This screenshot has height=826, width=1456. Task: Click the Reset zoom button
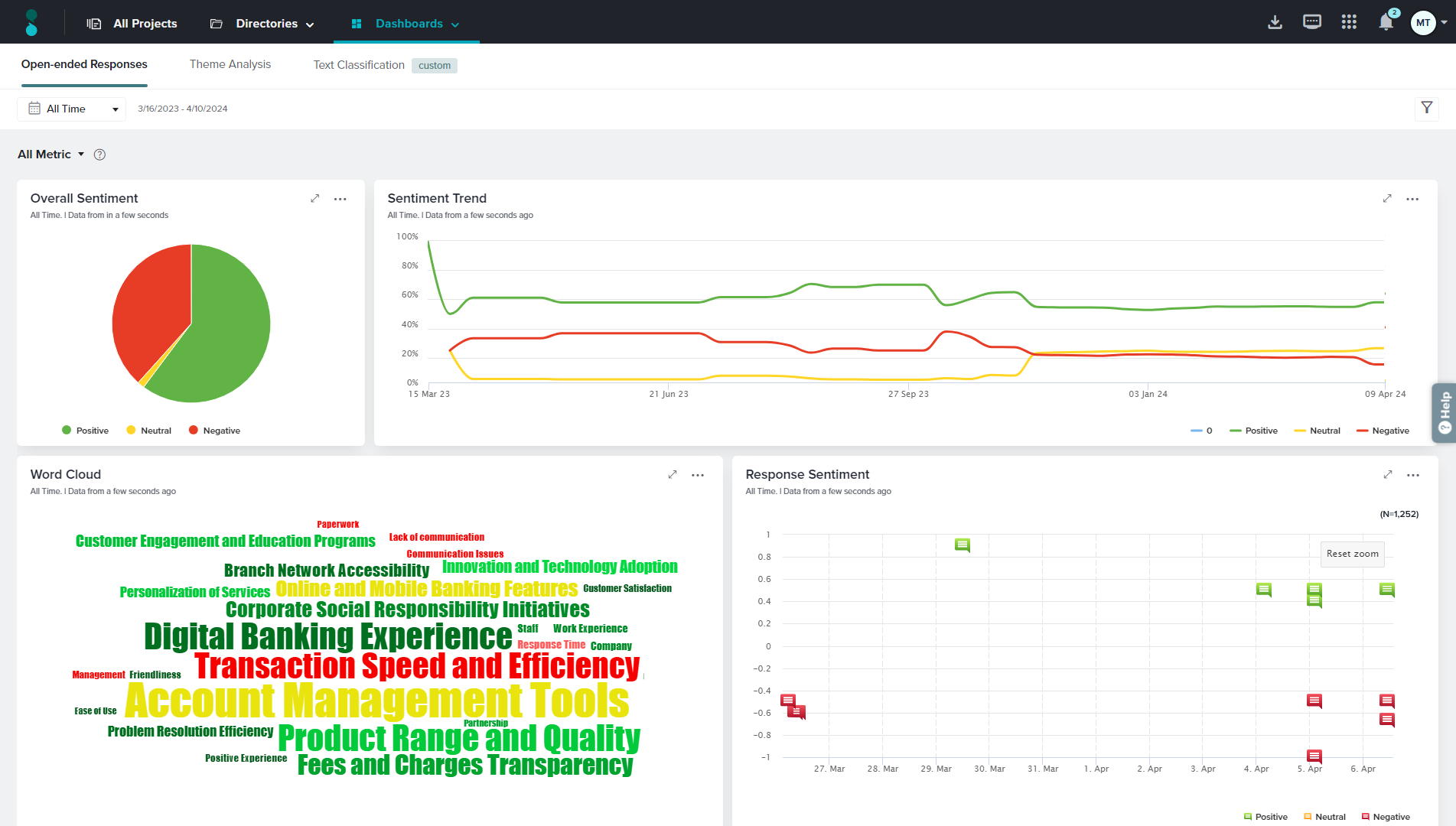(1352, 554)
